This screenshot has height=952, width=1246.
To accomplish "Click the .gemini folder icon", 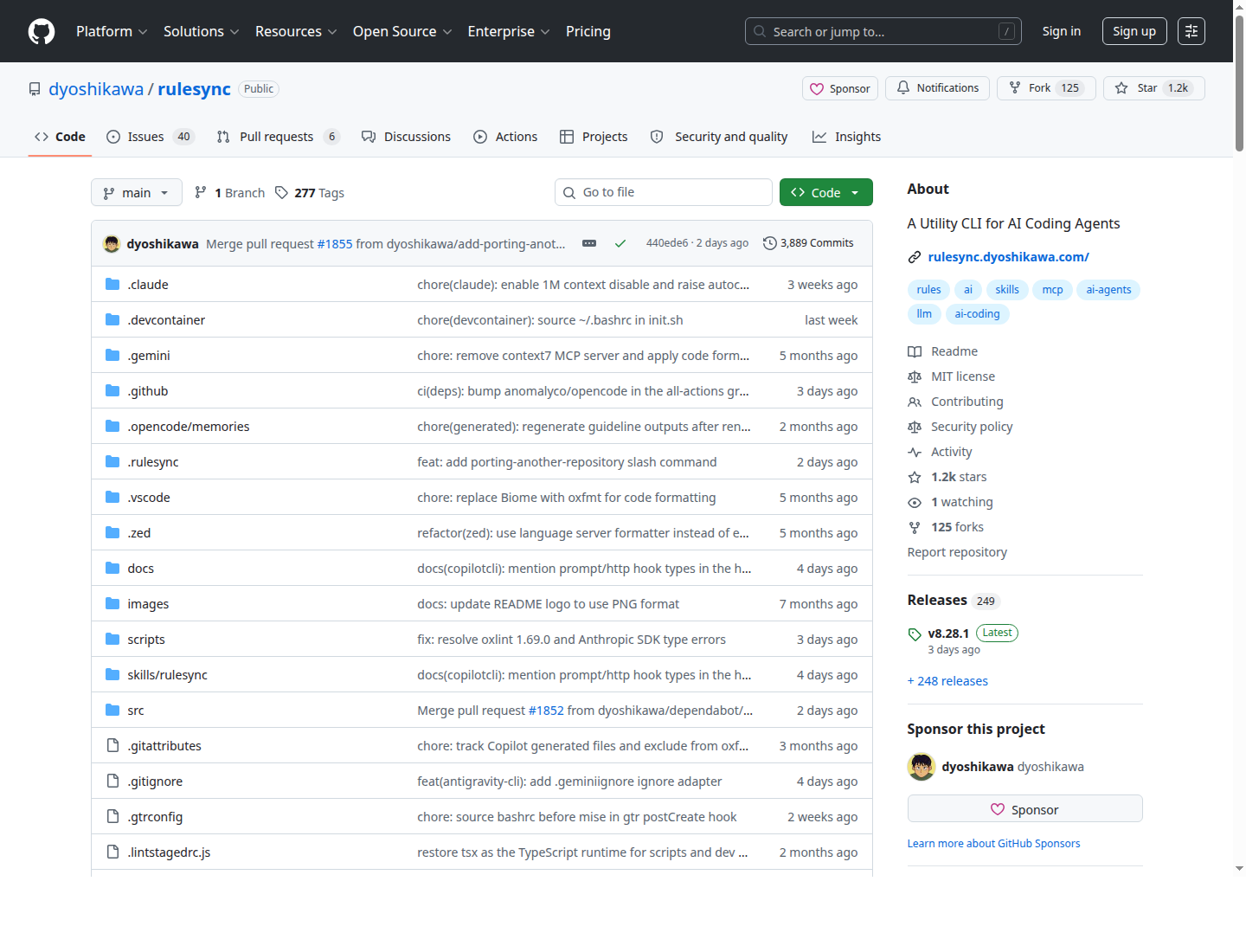I will 112,355.
